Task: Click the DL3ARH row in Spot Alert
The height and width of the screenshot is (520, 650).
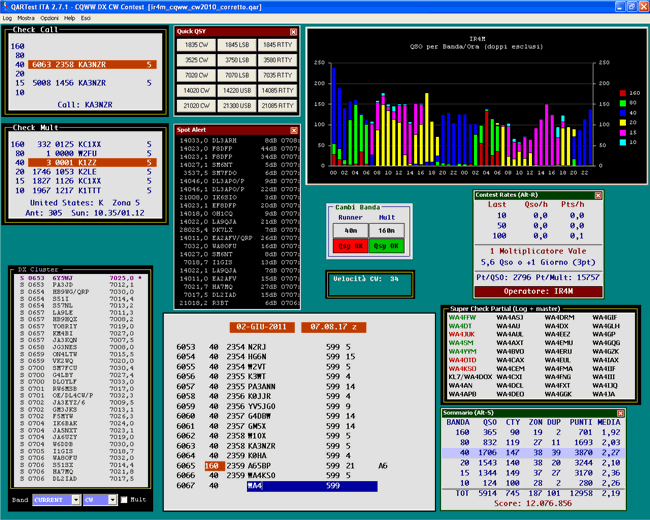Action: tap(238, 141)
